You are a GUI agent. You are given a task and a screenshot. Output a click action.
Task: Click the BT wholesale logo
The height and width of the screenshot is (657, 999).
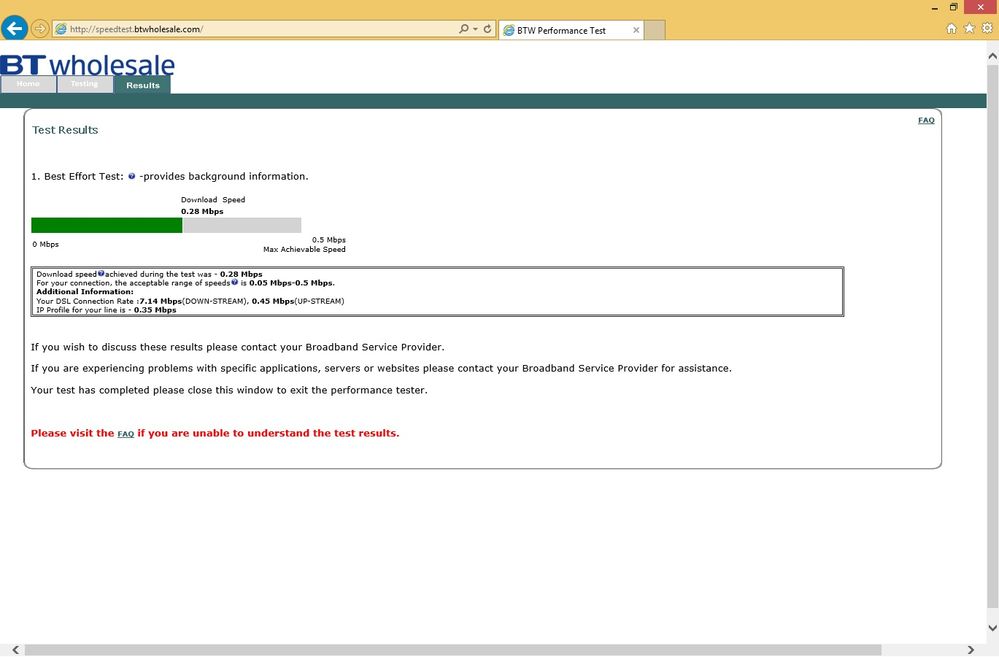[87, 65]
